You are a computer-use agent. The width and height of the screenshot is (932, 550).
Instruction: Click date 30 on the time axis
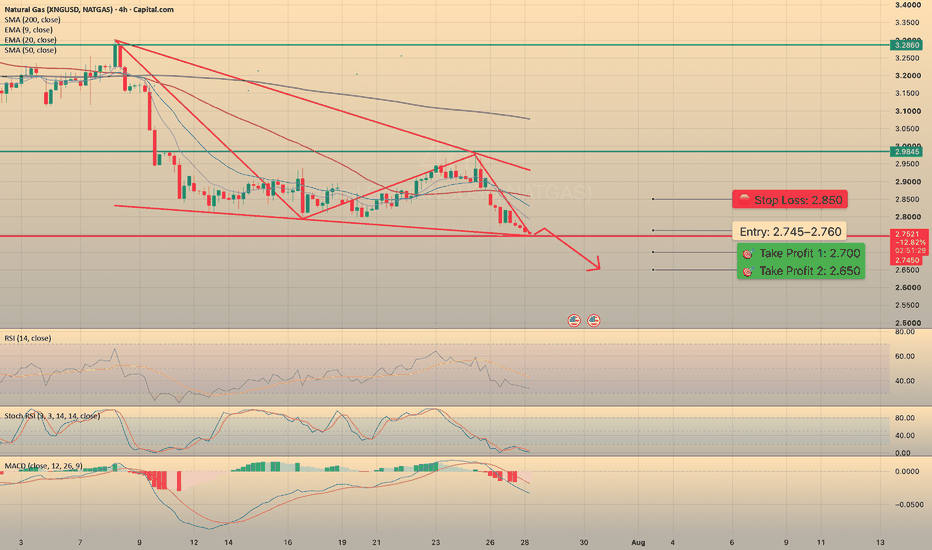coord(584,542)
